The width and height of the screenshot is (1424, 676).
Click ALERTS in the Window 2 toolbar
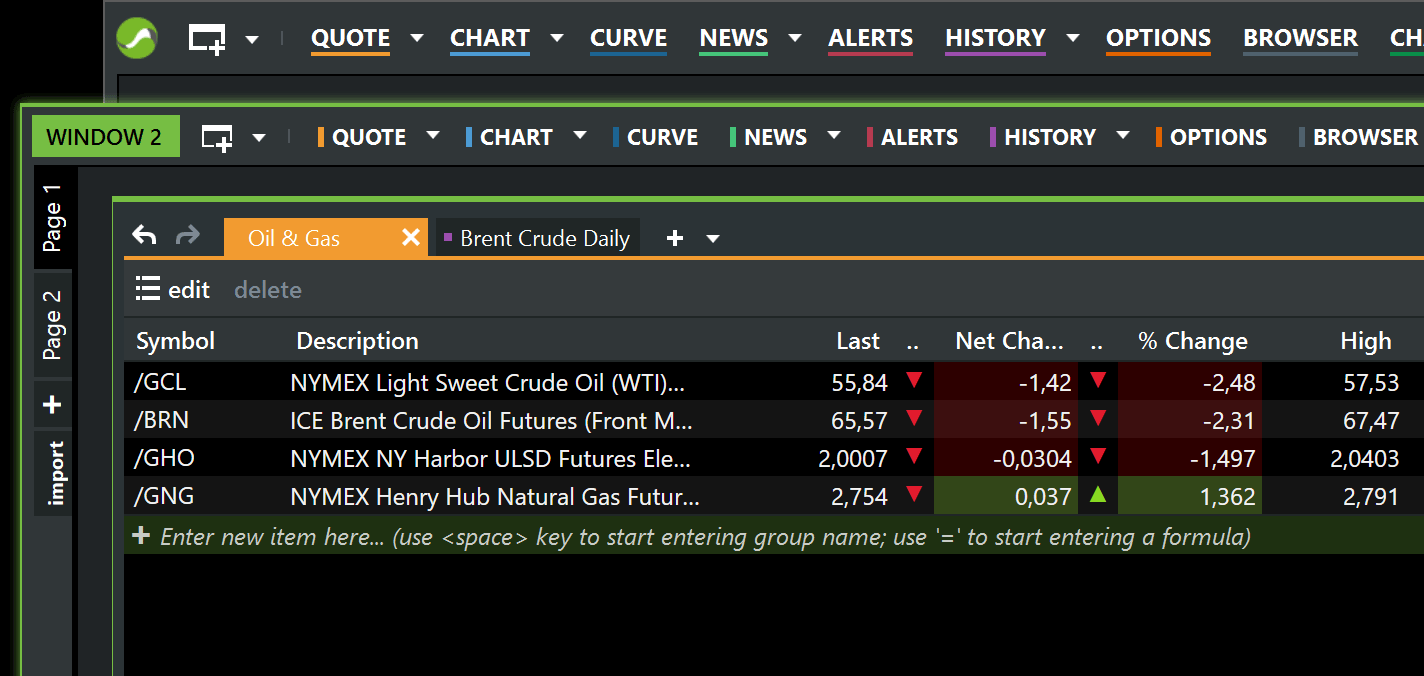(912, 137)
